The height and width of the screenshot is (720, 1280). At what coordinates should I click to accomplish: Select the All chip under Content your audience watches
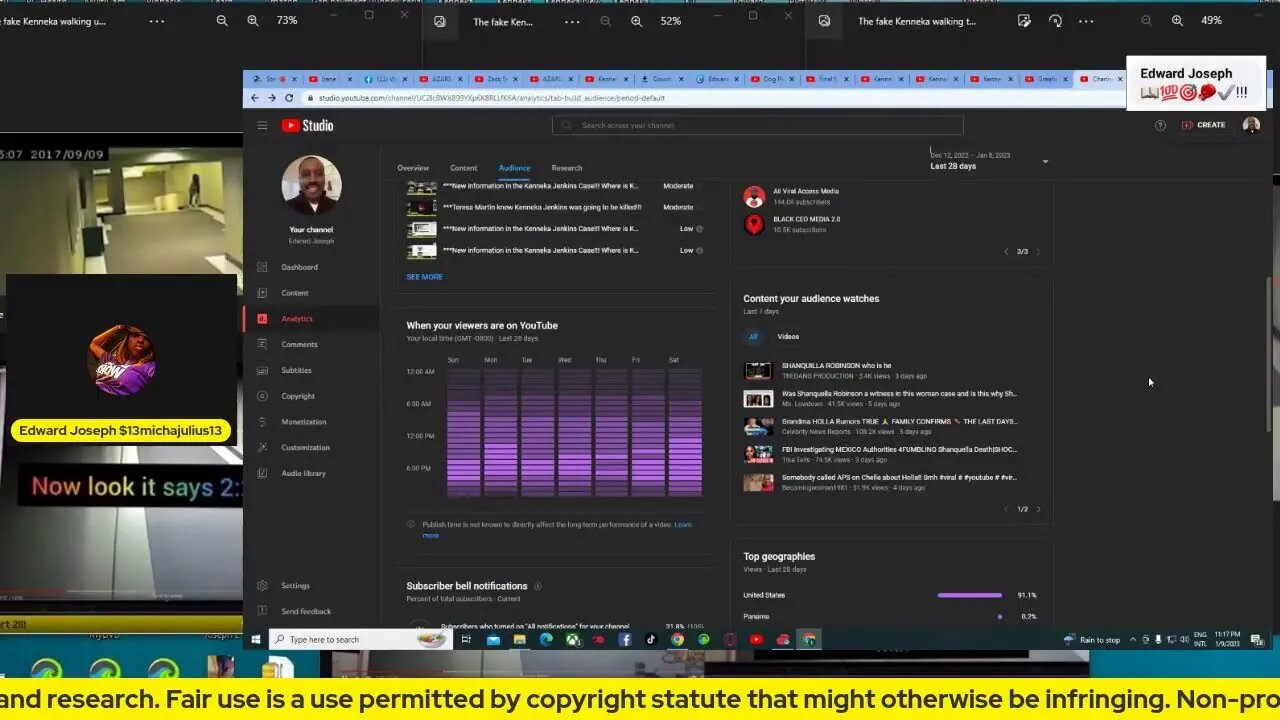[753, 337]
